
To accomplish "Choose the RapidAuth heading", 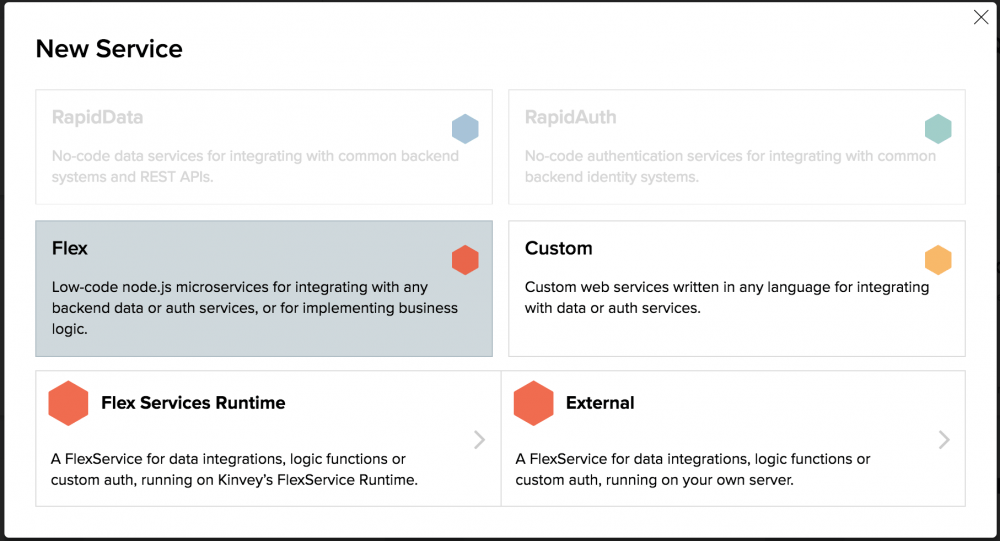I will click(x=570, y=117).
